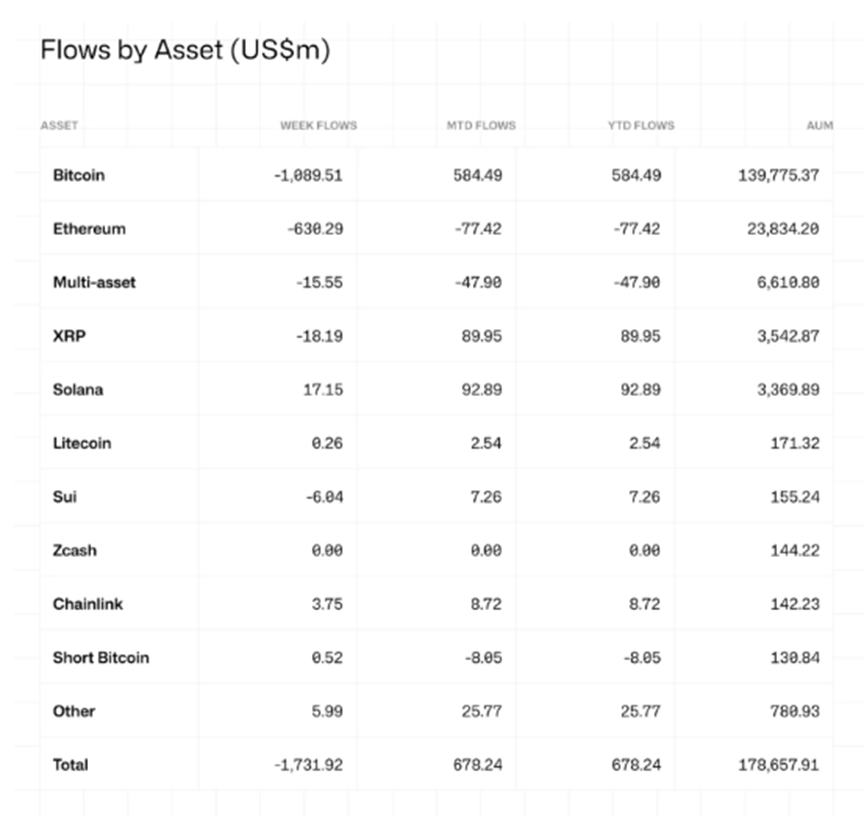Select the Multi-asset row label
Screen dimensions: 864x816
point(94,282)
